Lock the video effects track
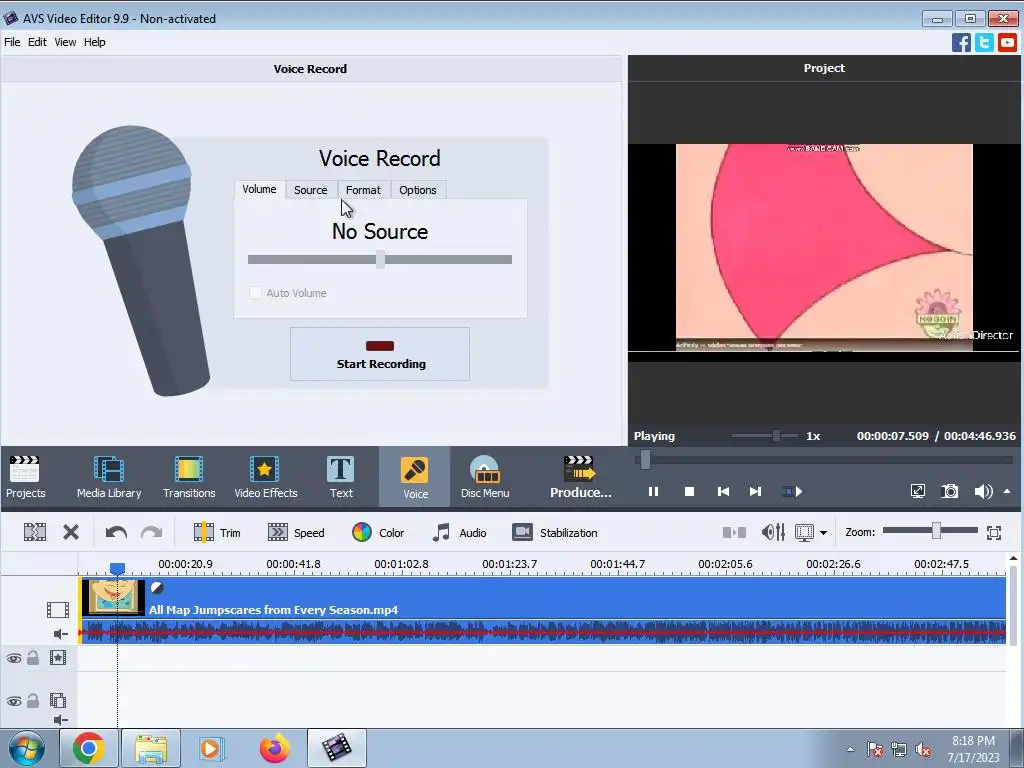 pos(33,658)
